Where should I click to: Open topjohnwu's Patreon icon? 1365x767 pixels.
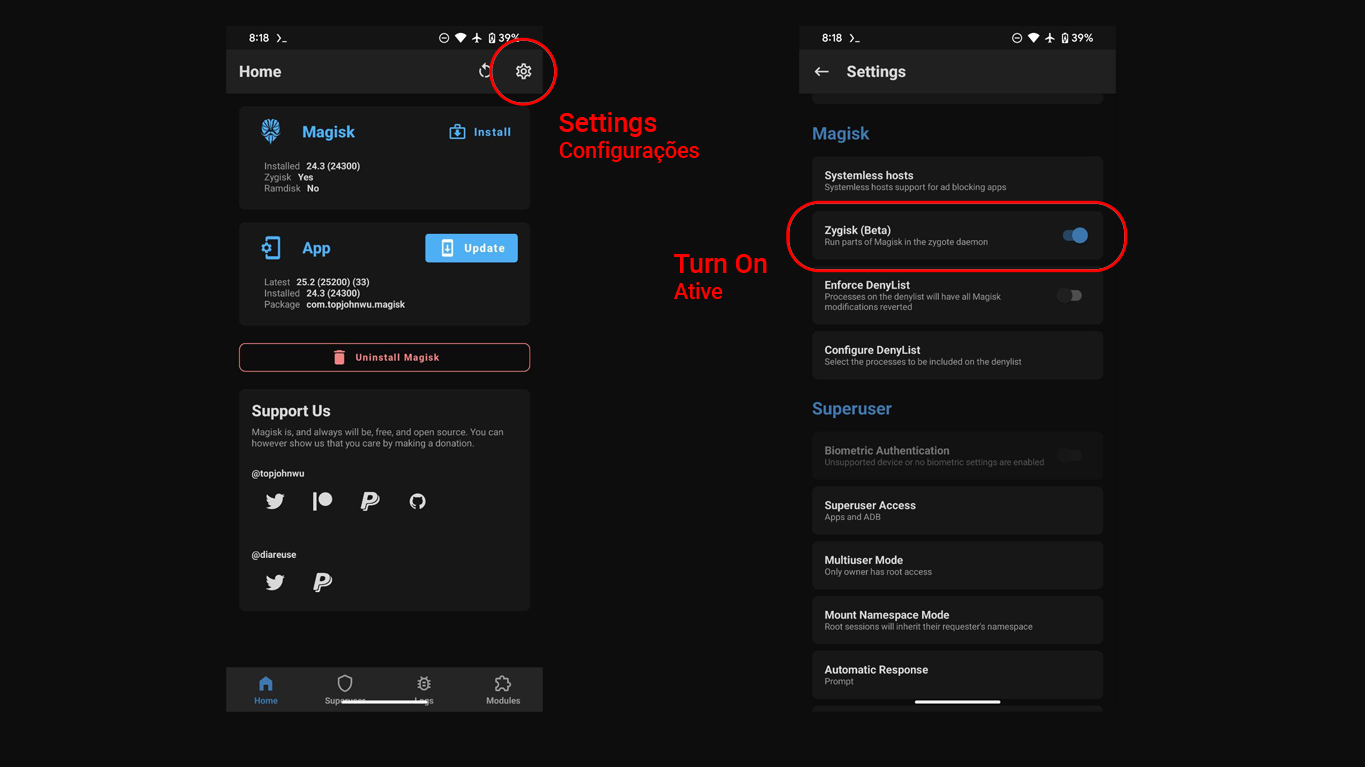tap(322, 501)
